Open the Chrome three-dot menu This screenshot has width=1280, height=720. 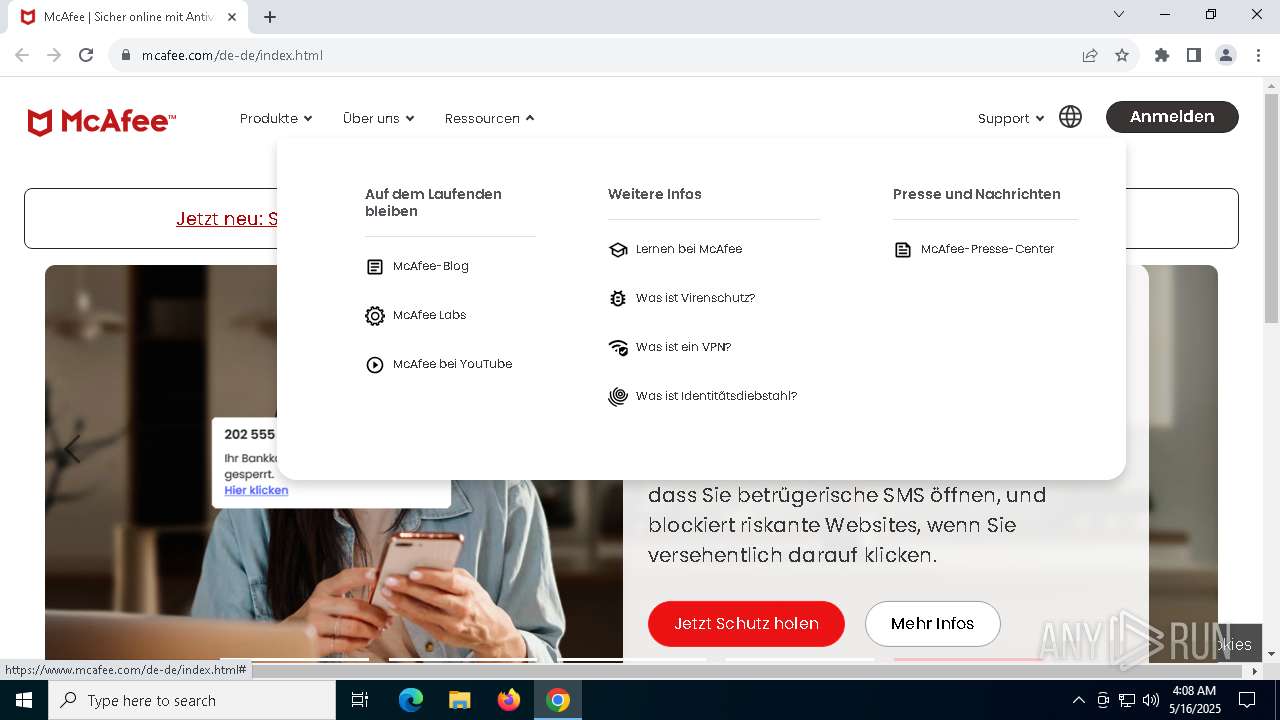coord(1258,55)
